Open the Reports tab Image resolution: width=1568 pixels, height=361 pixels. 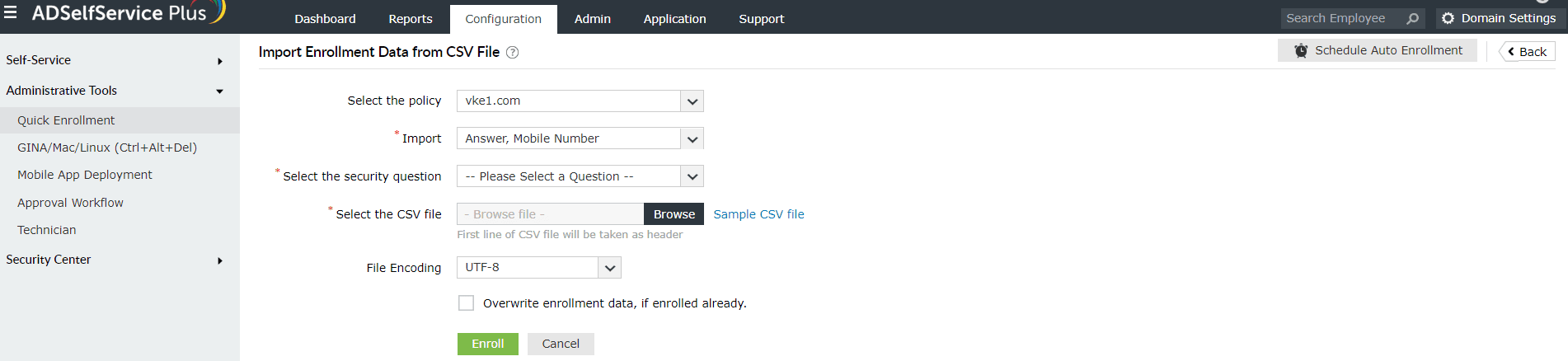411,19
